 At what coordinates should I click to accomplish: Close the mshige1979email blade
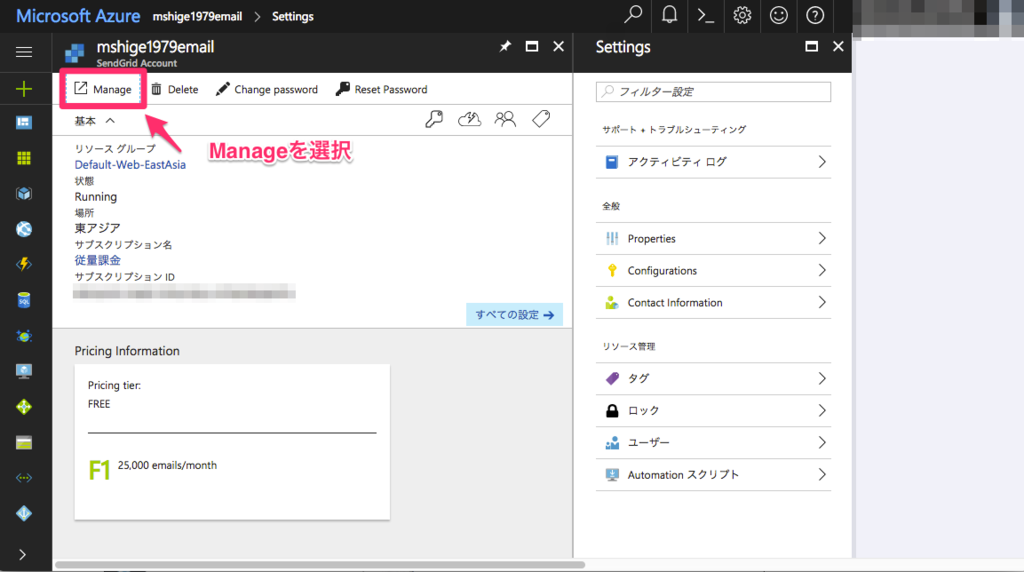(x=558, y=46)
